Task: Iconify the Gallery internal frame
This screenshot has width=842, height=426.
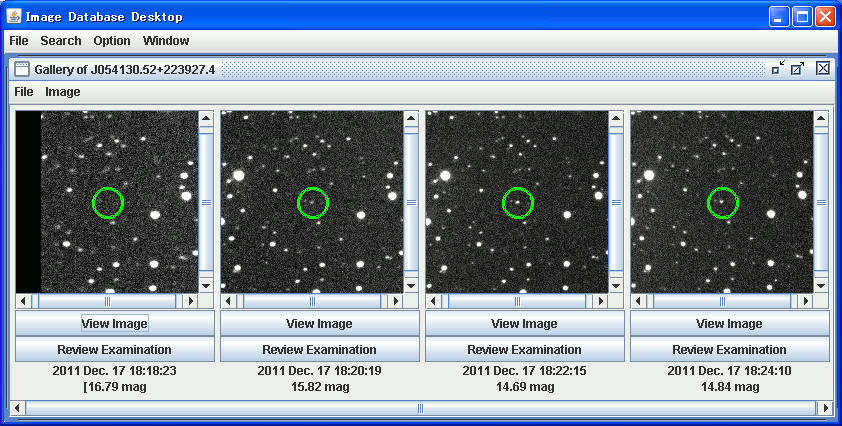Action: pos(778,68)
